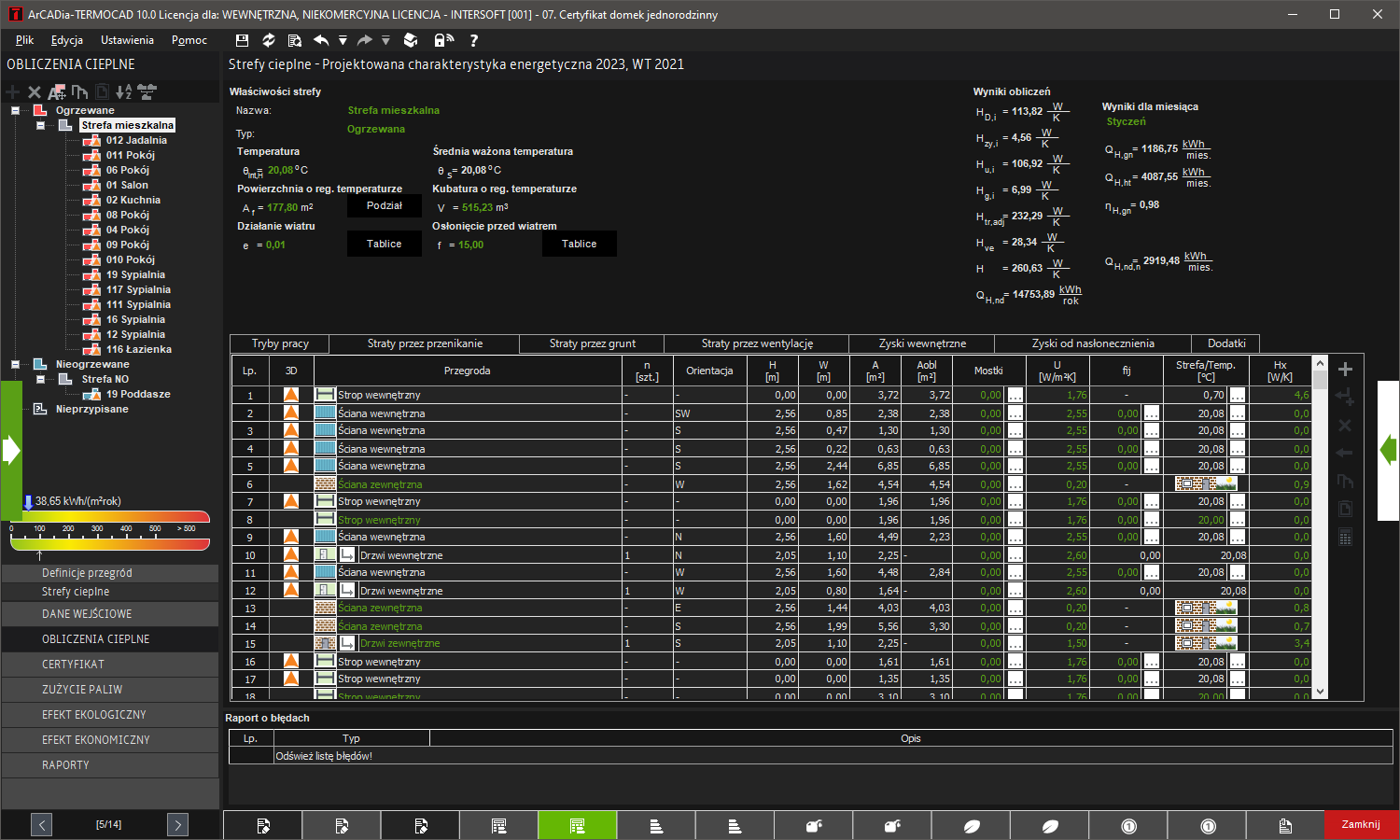Click the delete X icon above the tree
Viewport: 1400px width, 840px height.
pyautogui.click(x=35, y=91)
